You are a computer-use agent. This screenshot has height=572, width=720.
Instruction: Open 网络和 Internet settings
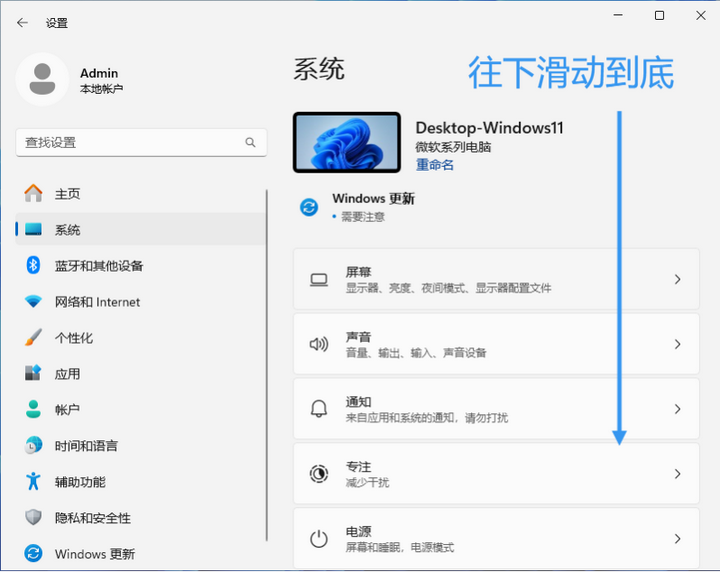pos(141,302)
